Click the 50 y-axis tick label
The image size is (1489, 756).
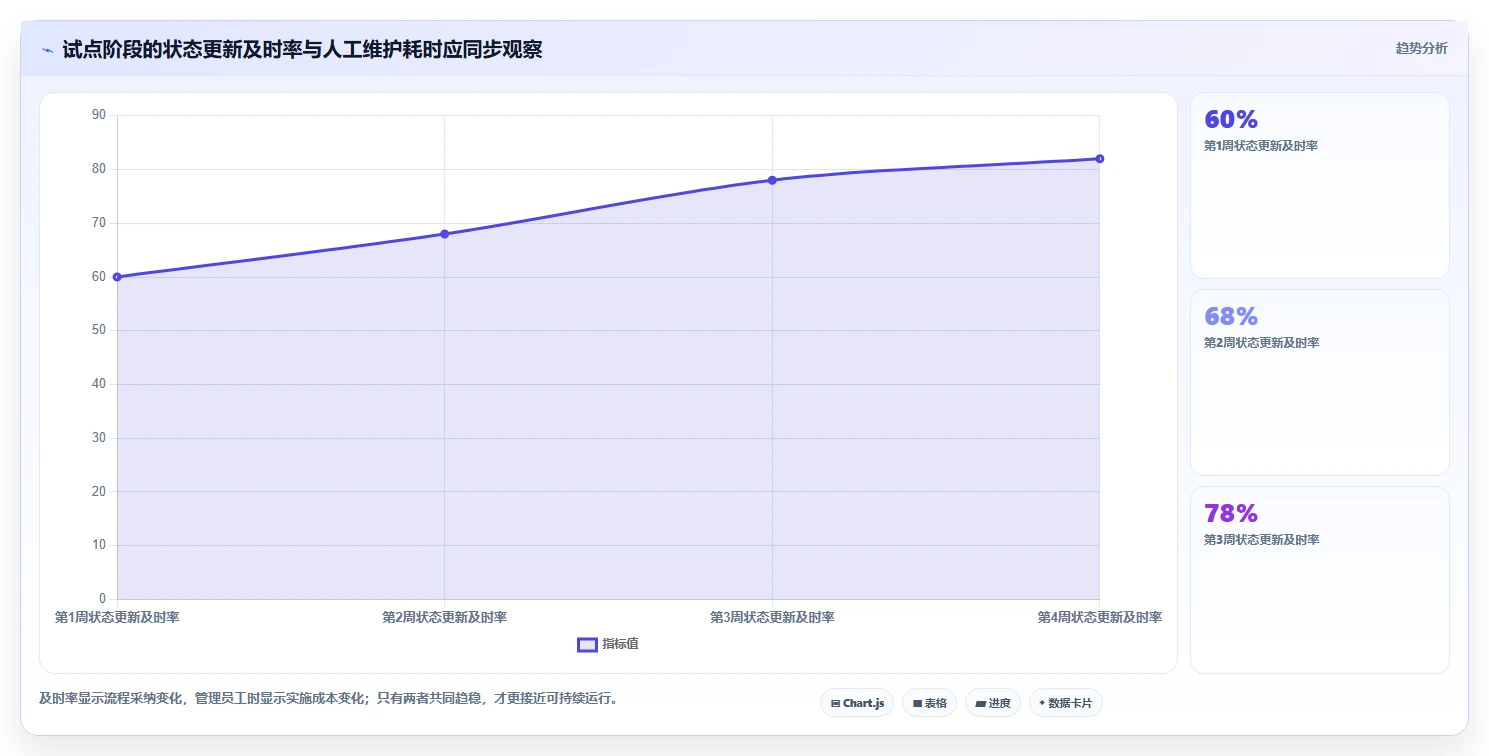pyautogui.click(x=98, y=330)
